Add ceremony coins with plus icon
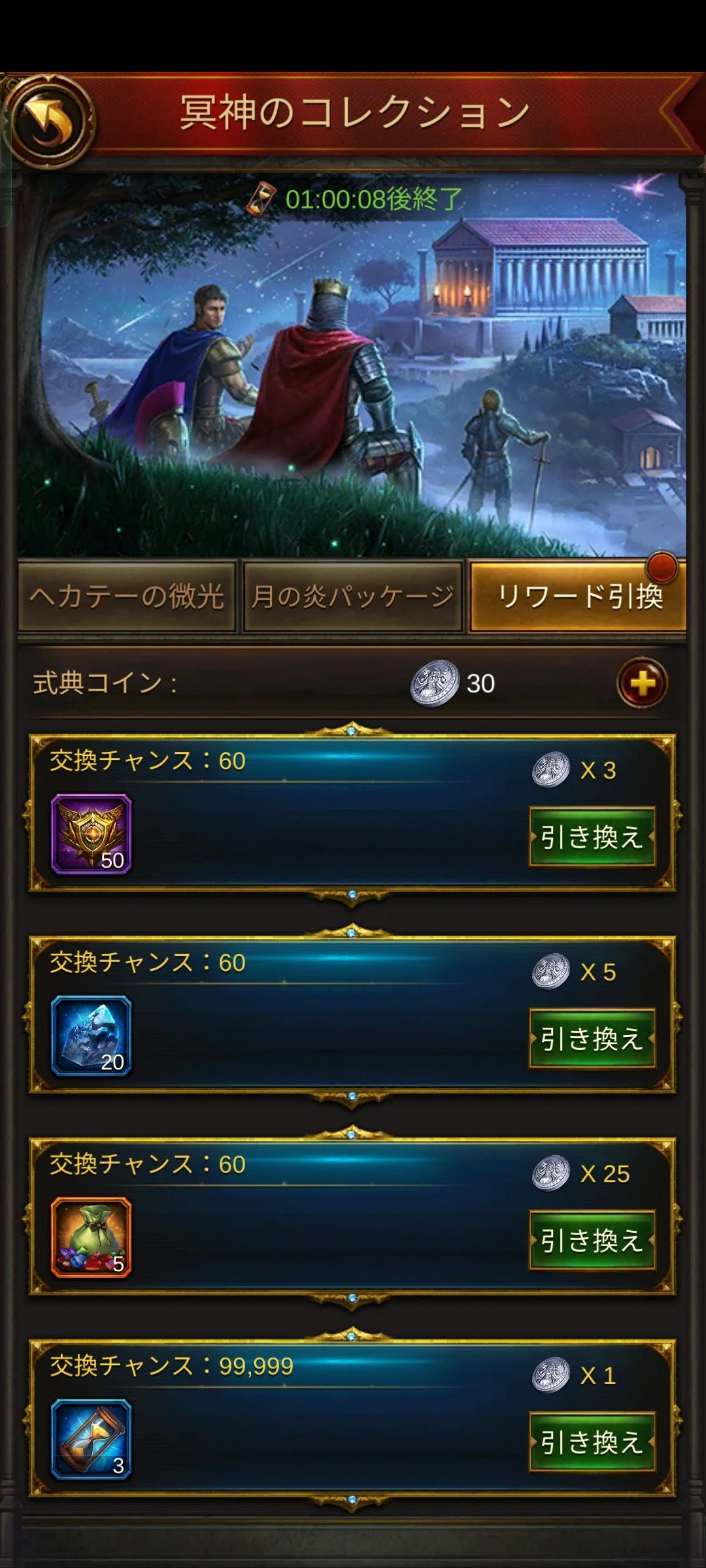Viewport: 706px width, 1568px height. [642, 683]
